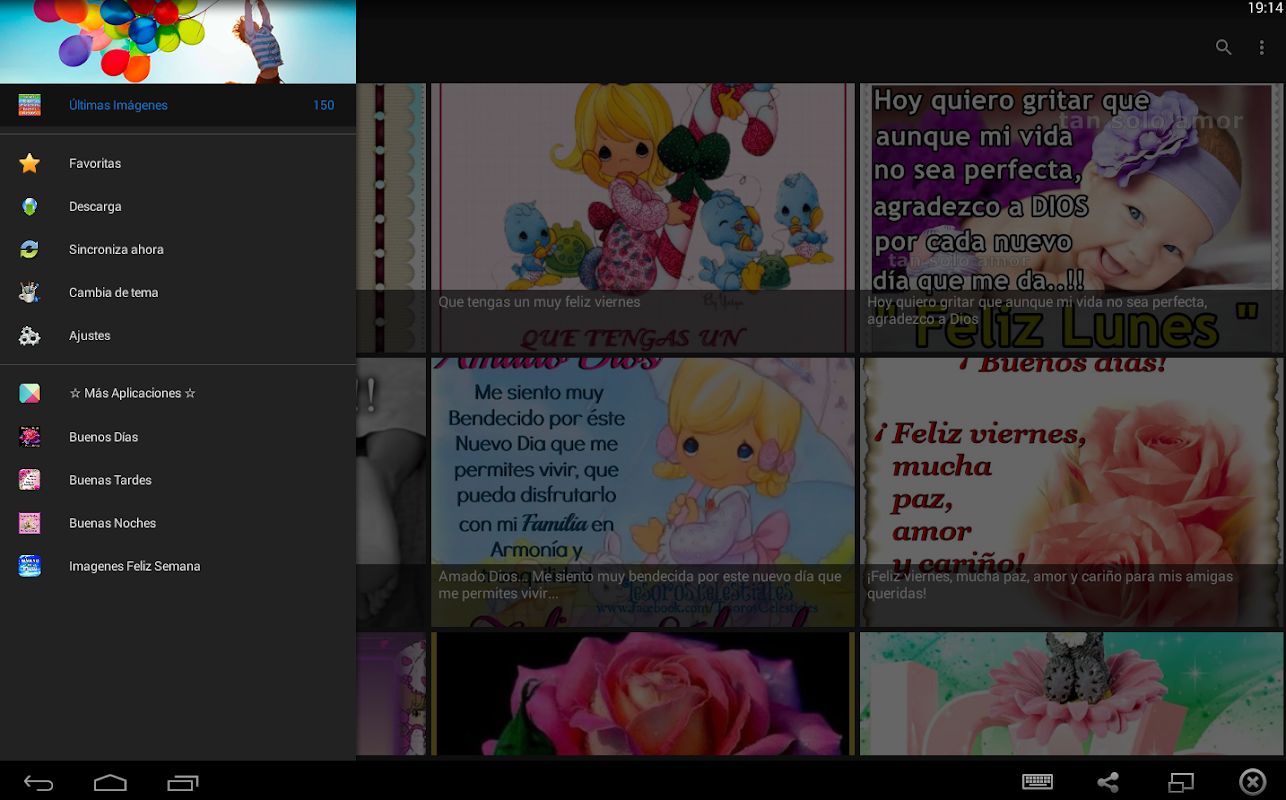Click the Favoritas star icon
Screen dimensions: 1286x800
[x=30, y=163]
